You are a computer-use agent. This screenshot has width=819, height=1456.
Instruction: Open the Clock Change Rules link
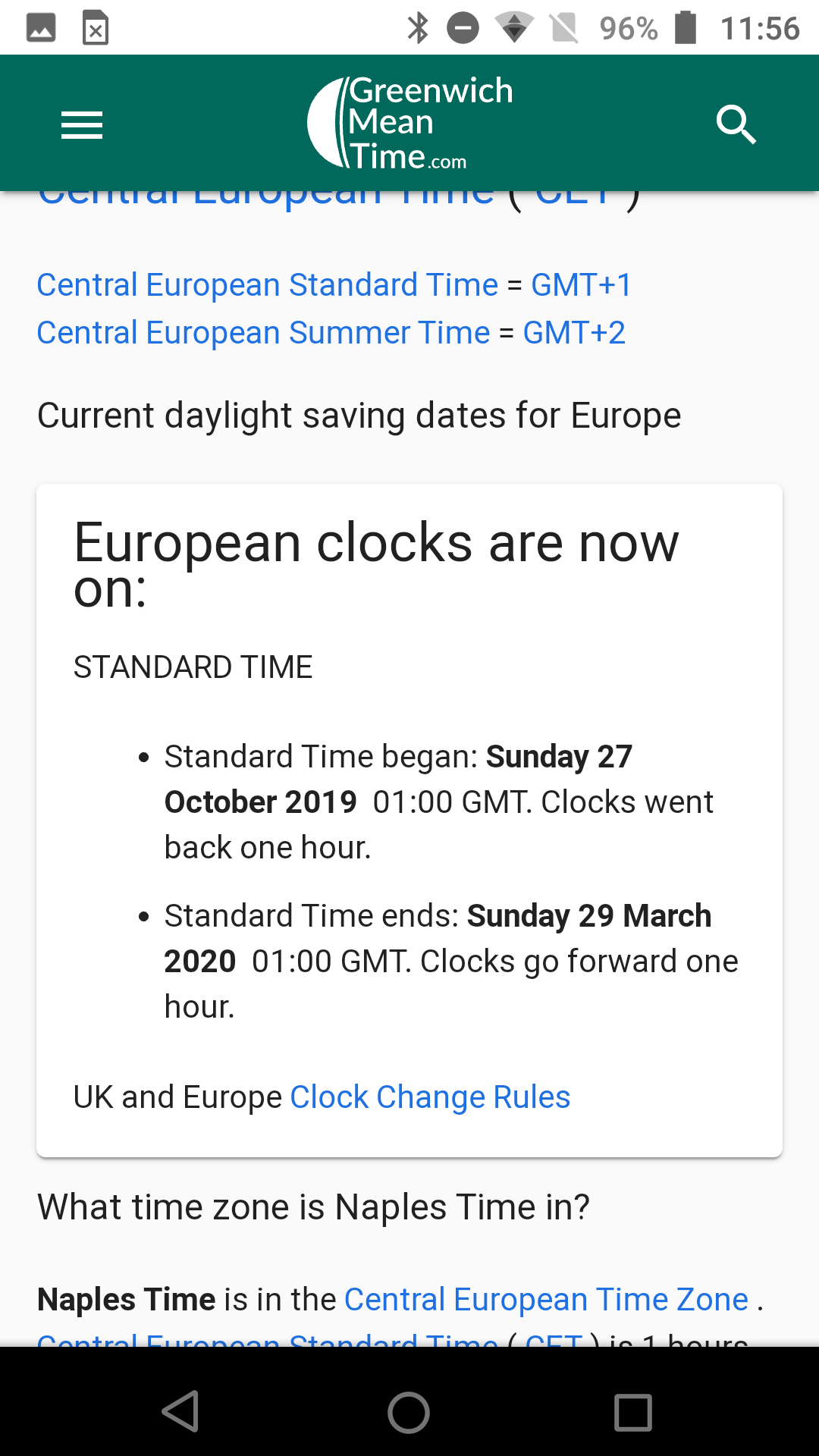point(430,1097)
